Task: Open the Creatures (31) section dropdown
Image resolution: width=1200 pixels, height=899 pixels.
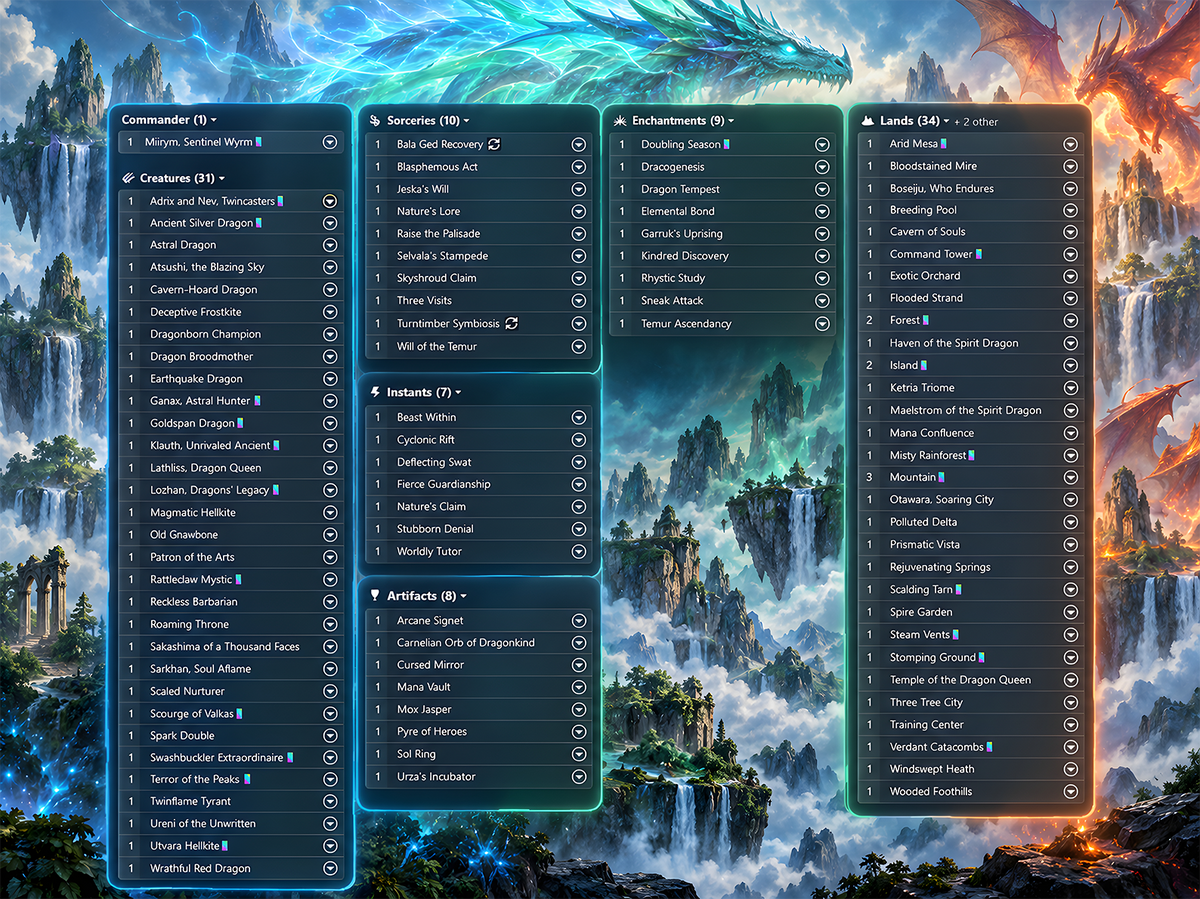Action: [x=221, y=179]
